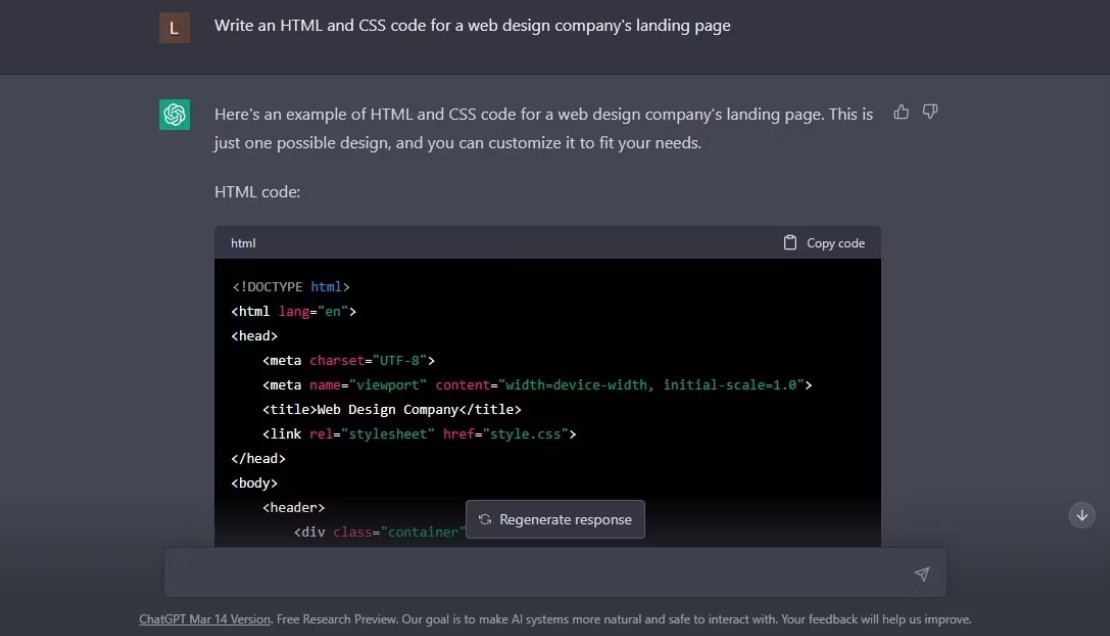This screenshot has height=636, width=1110.
Task: Focus the message input box
Action: pos(540,574)
